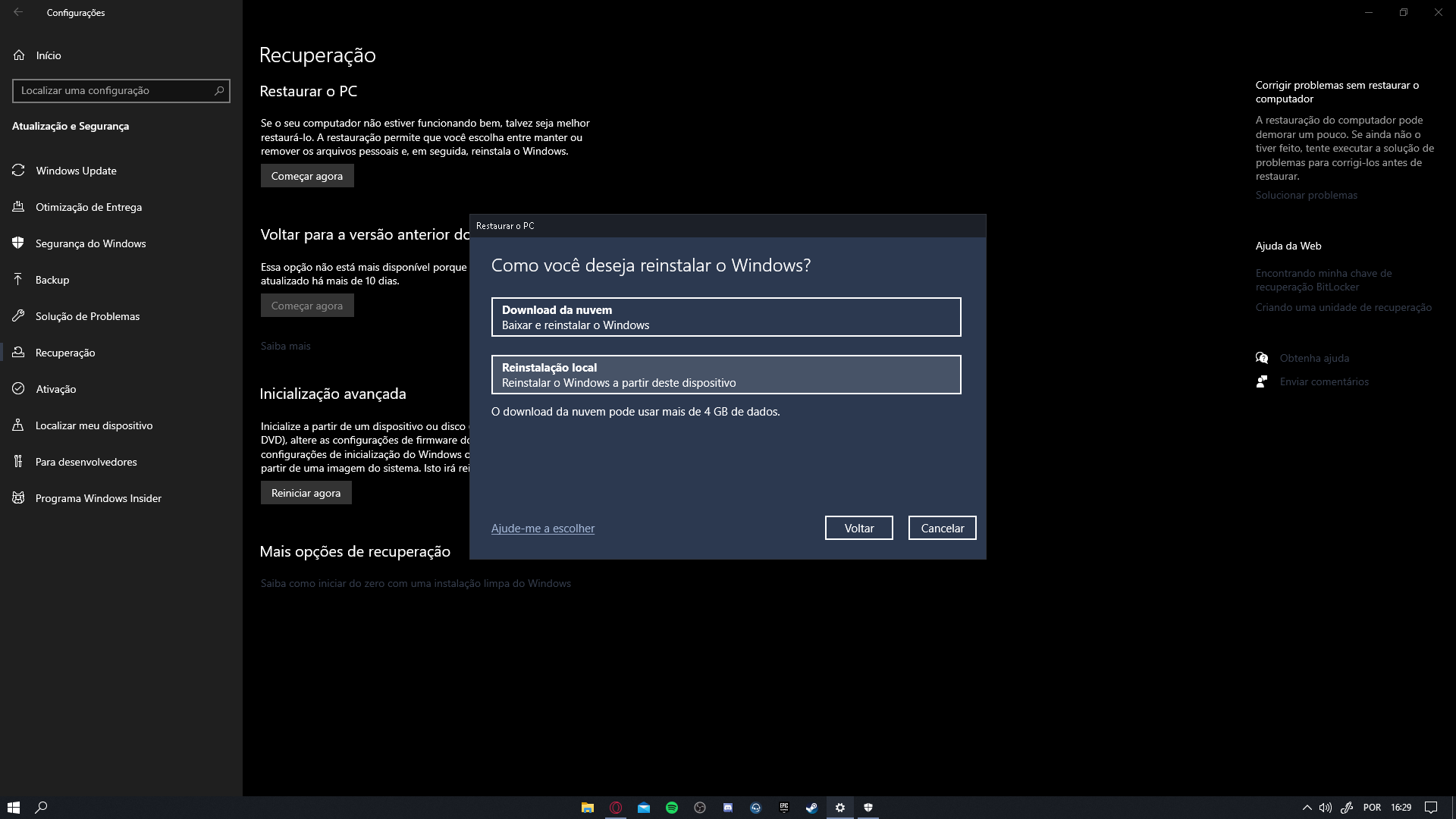Screen dimensions: 1456x819
Task: Choose the Download da nuvem option
Action: pyautogui.click(x=726, y=317)
